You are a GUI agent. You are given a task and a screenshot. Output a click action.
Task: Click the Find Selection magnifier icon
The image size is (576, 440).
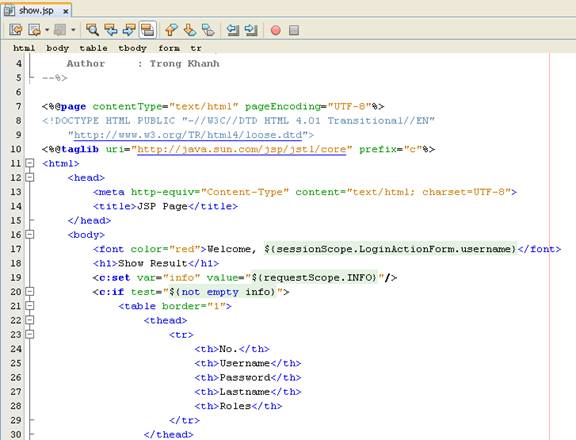pos(92,30)
